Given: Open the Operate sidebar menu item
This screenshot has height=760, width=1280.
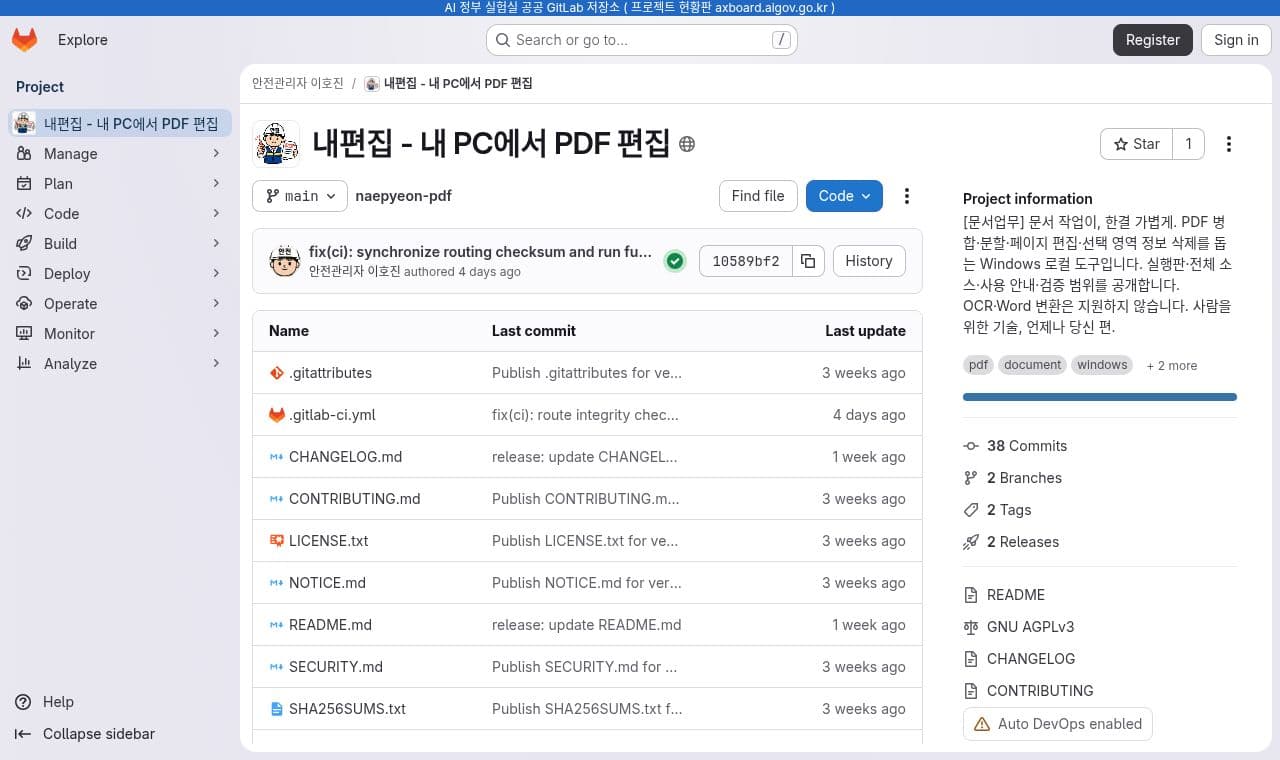Looking at the screenshot, I should point(120,304).
